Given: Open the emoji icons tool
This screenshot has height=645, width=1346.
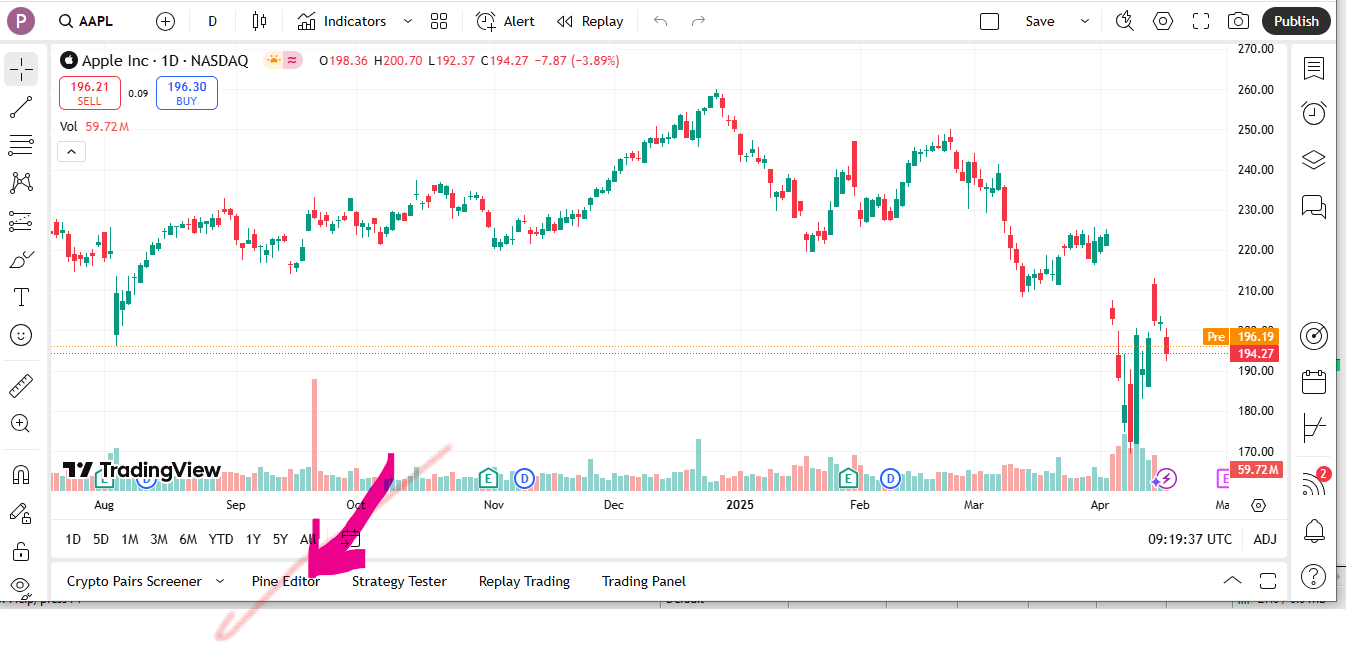Looking at the screenshot, I should coord(21,335).
